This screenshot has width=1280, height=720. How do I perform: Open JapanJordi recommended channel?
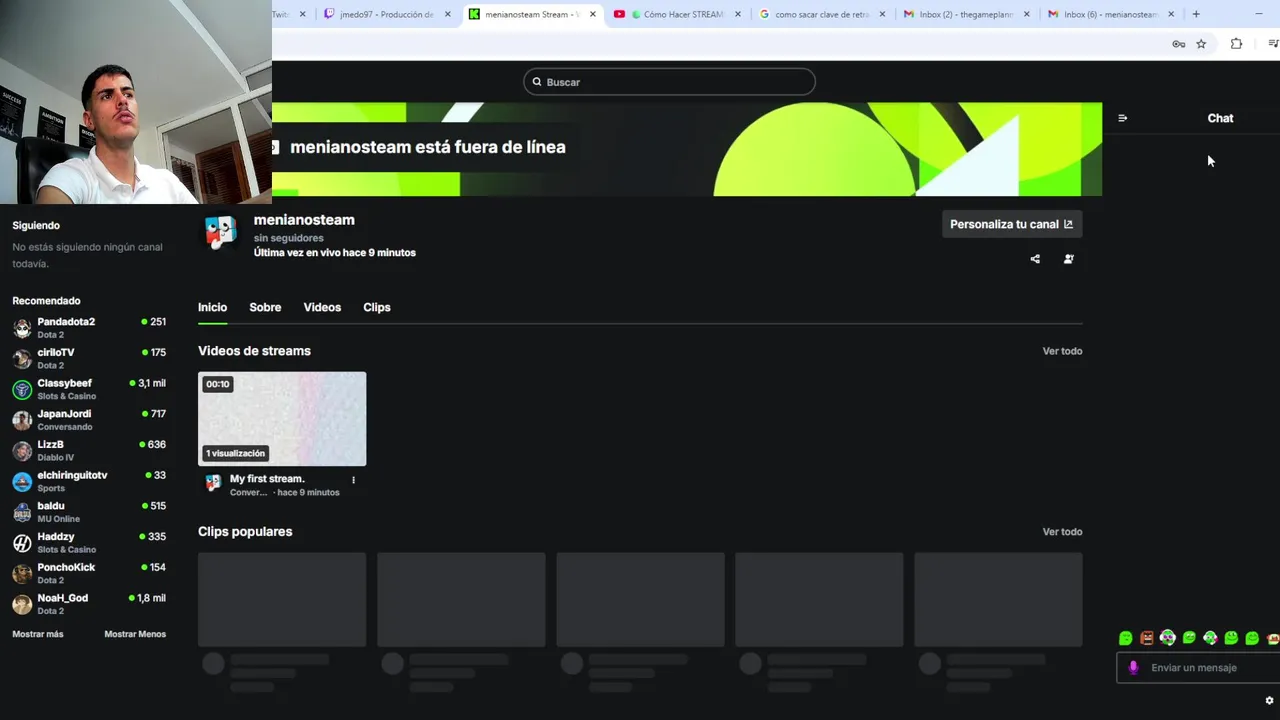click(88, 419)
